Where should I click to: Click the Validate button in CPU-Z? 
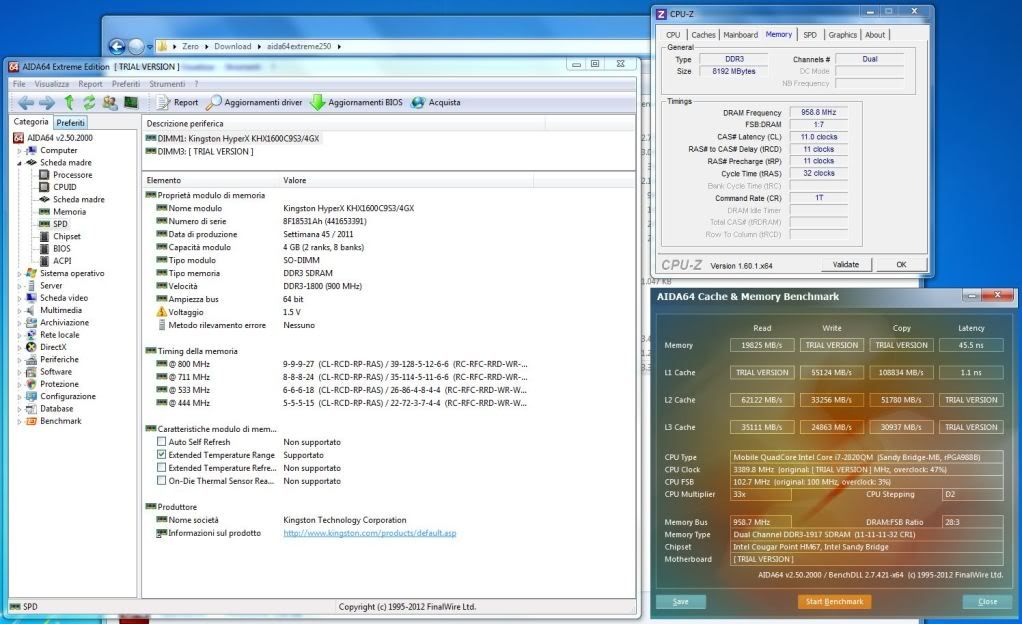[x=845, y=265]
